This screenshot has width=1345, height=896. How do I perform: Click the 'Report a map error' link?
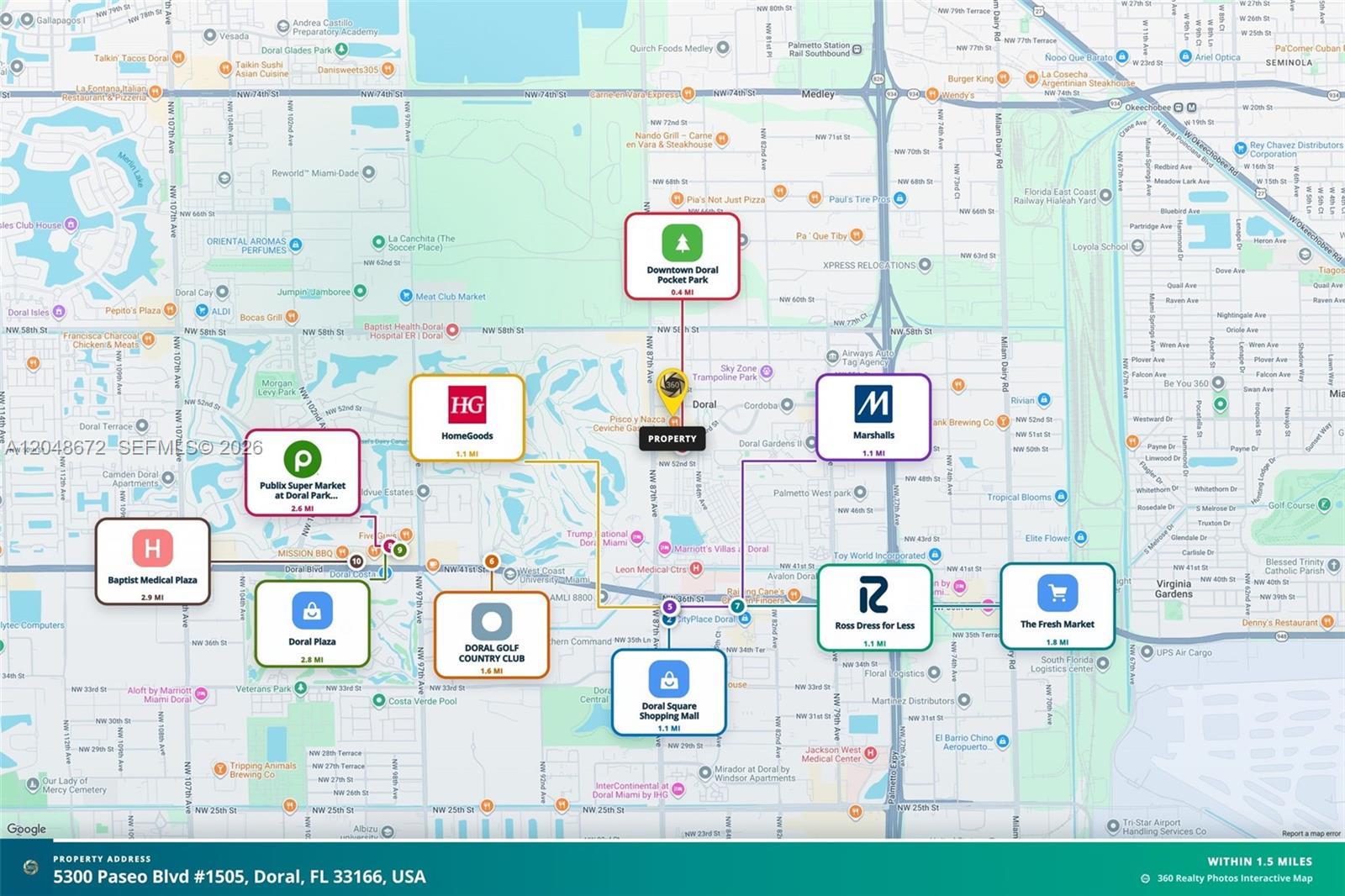click(1311, 834)
